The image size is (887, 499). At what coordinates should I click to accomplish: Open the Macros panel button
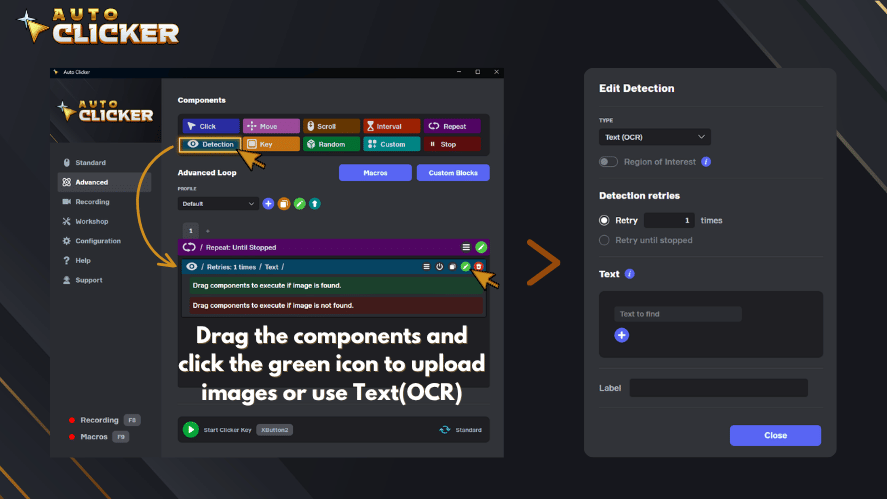pos(375,173)
